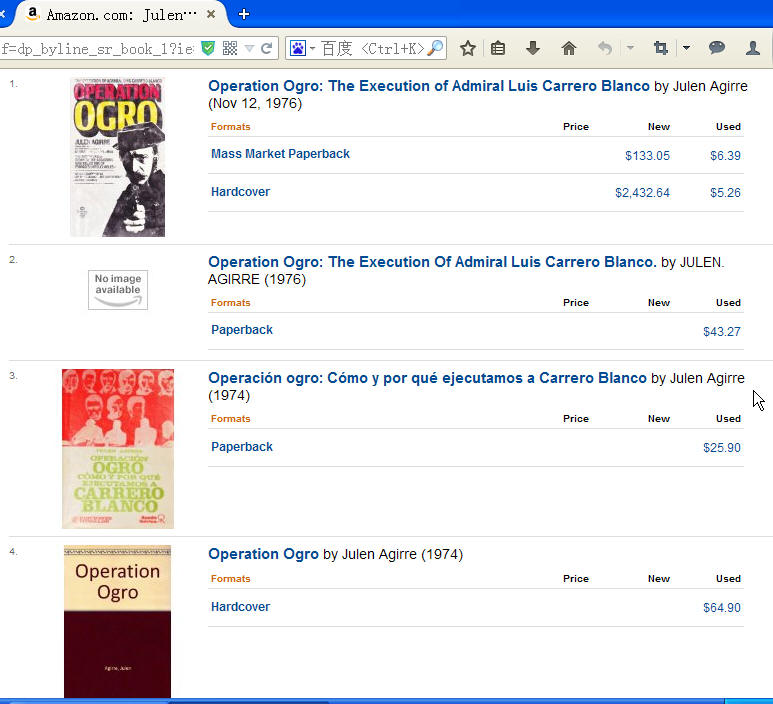Open the Operation Ogro cover with gunman
The image size is (773, 704).
(117, 157)
